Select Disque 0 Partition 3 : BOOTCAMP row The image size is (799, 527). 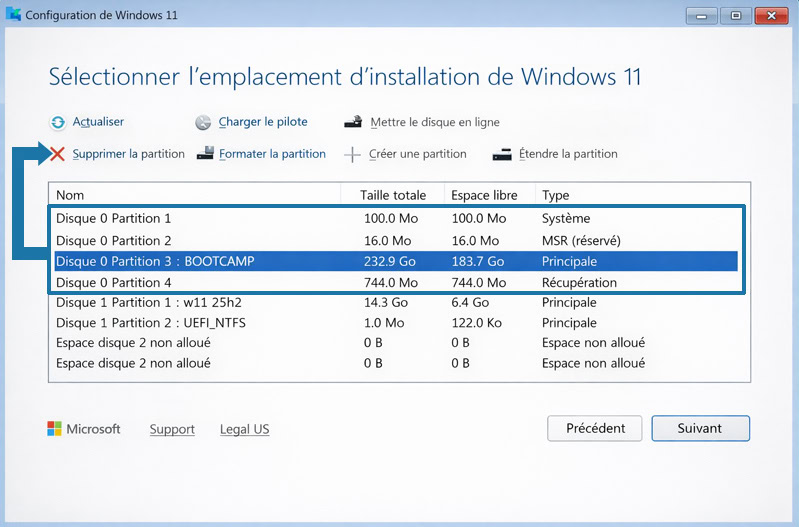click(x=396, y=261)
